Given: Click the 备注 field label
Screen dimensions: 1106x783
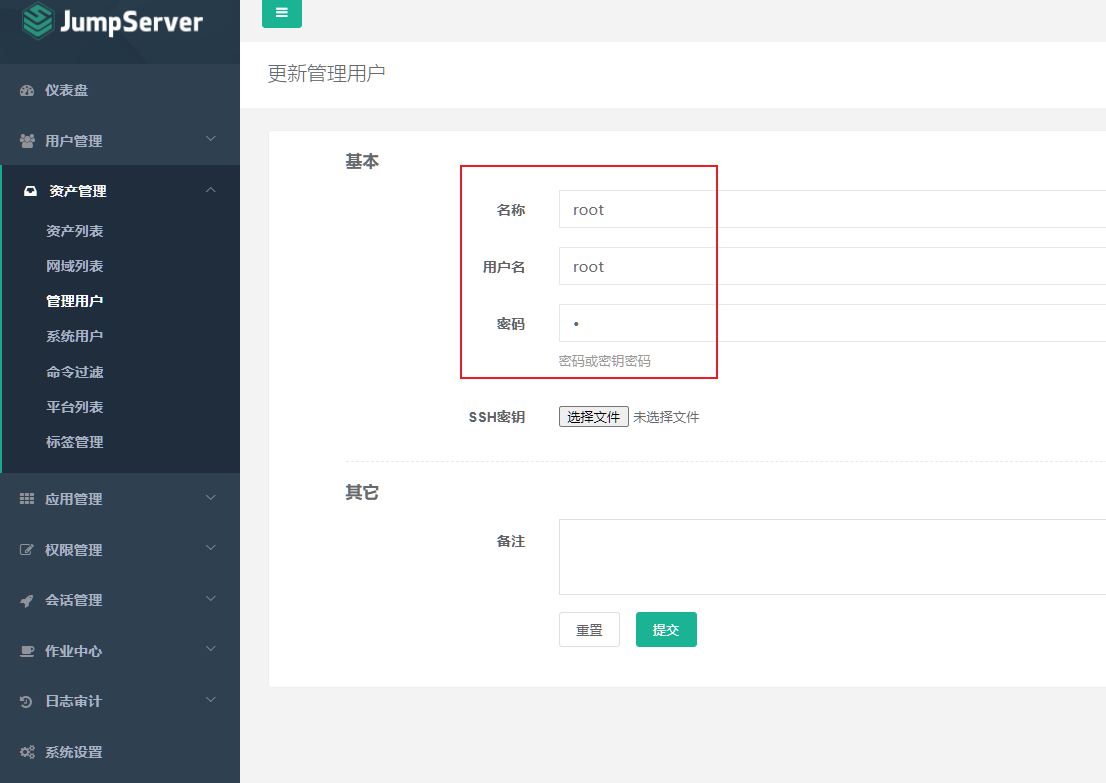Looking at the screenshot, I should [x=511, y=541].
